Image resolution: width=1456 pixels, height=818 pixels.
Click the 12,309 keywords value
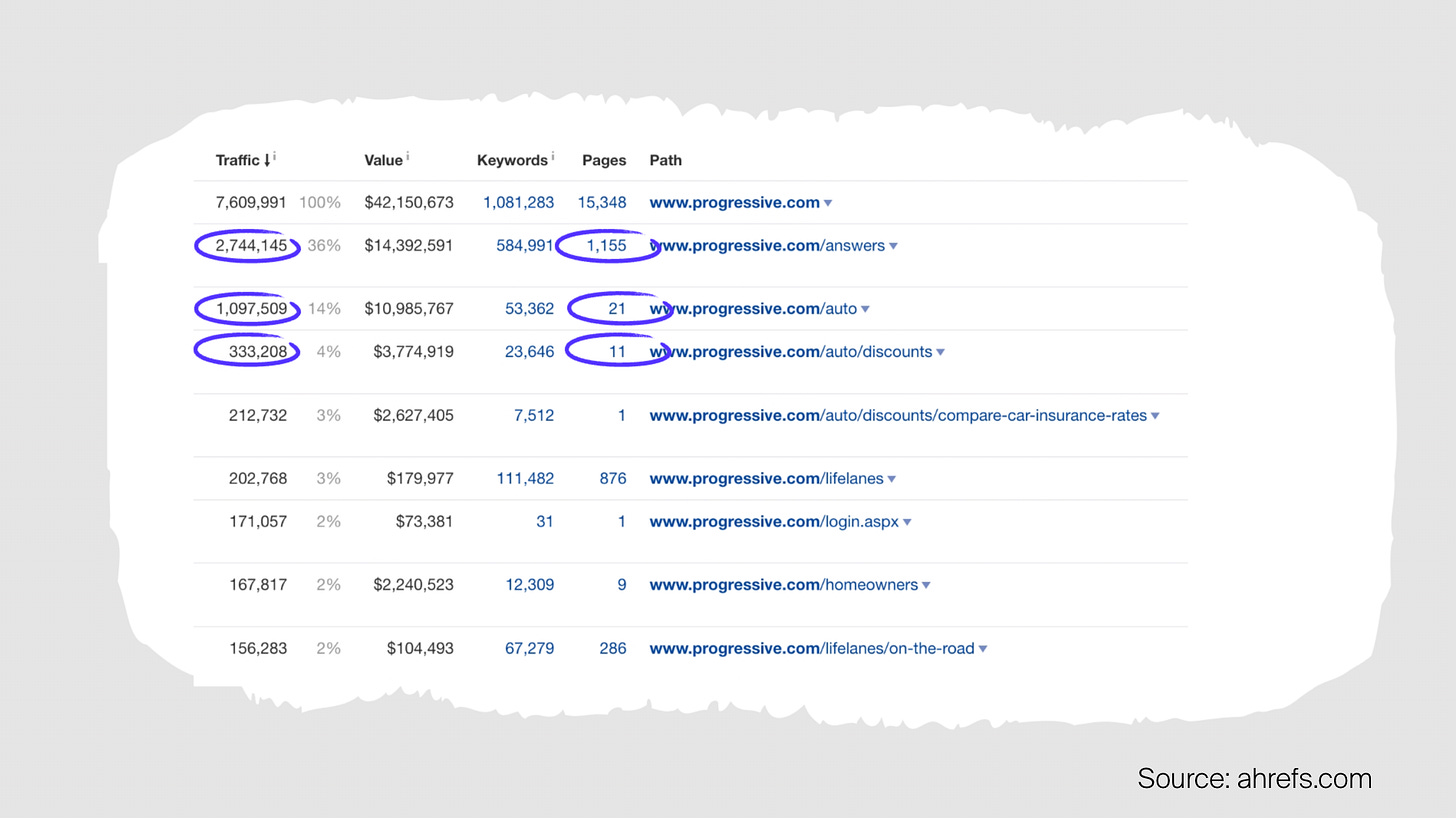[529, 584]
